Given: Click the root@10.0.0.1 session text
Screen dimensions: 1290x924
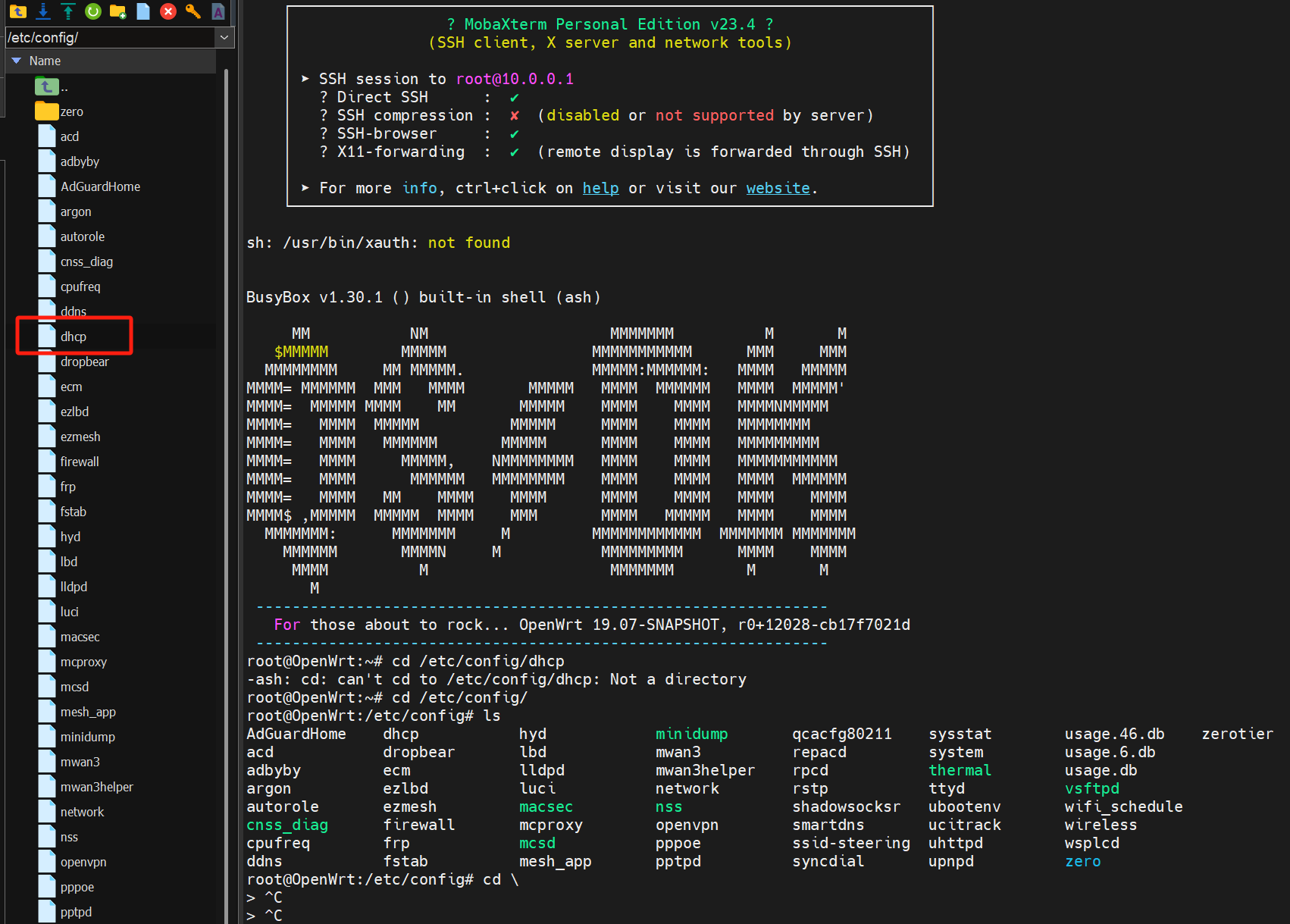Looking at the screenshot, I should (x=515, y=79).
